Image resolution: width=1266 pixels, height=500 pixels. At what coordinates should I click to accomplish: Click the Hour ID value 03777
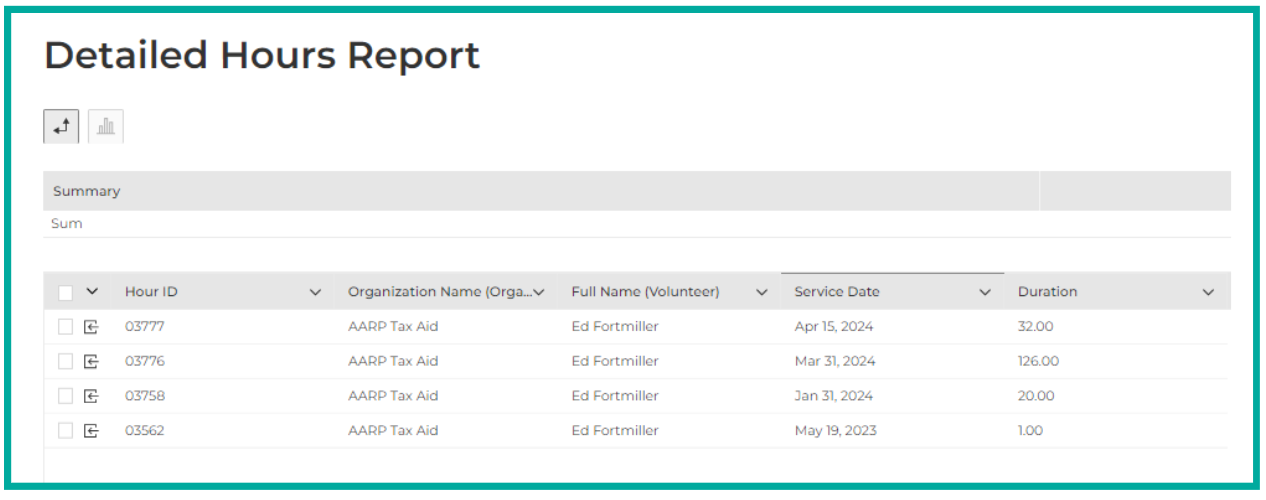145,326
